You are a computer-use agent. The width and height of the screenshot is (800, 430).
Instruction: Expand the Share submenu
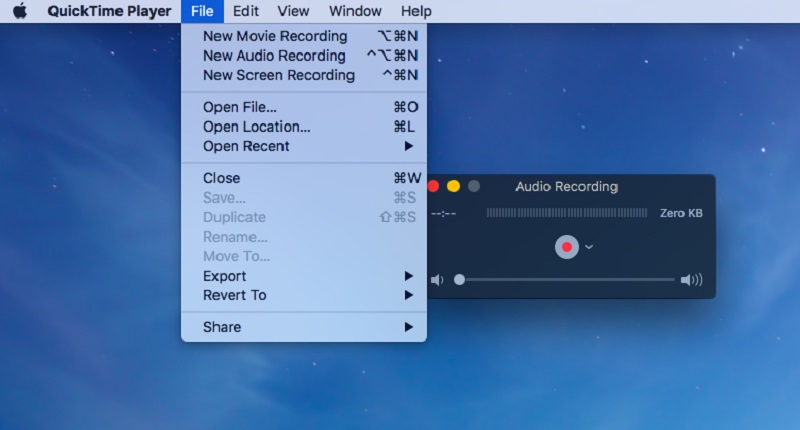(x=304, y=327)
